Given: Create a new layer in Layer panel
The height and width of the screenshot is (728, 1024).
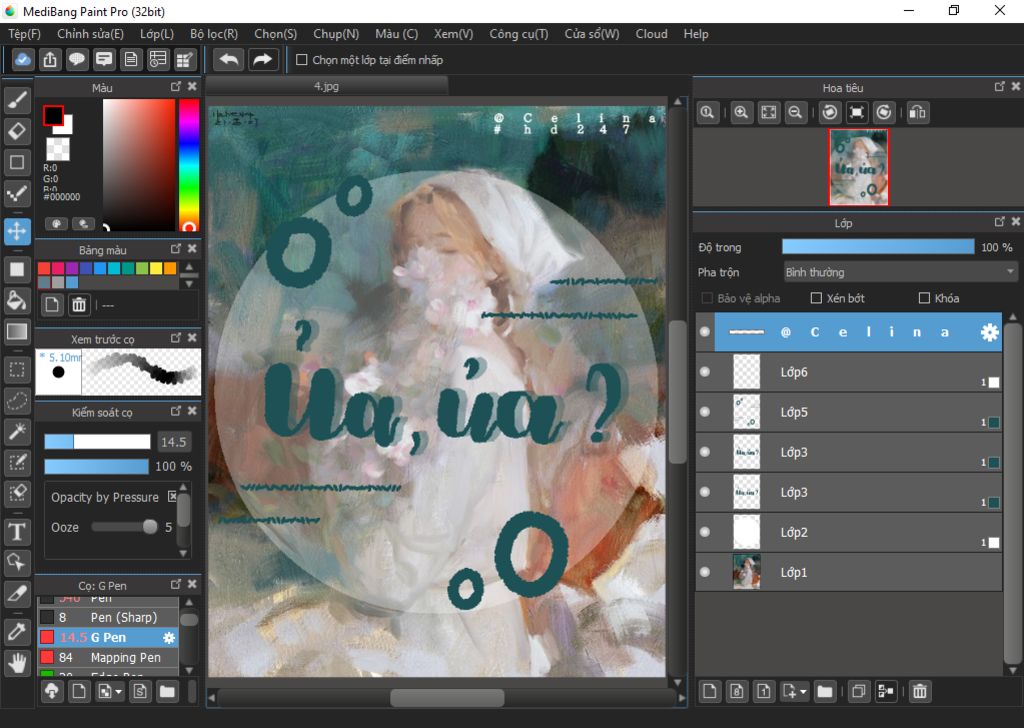Looking at the screenshot, I should pyautogui.click(x=709, y=691).
